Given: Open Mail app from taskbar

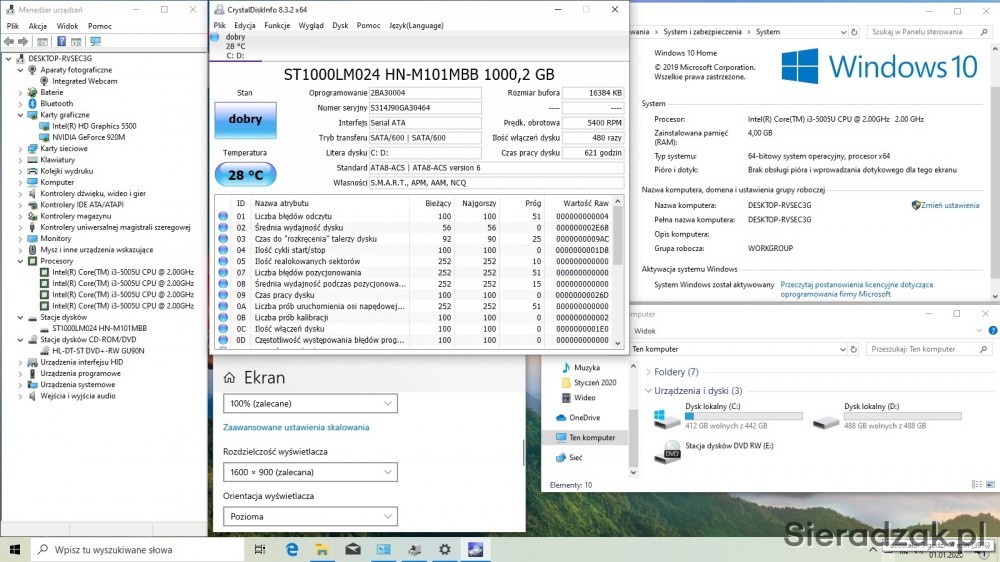Looking at the screenshot, I should tap(353, 549).
